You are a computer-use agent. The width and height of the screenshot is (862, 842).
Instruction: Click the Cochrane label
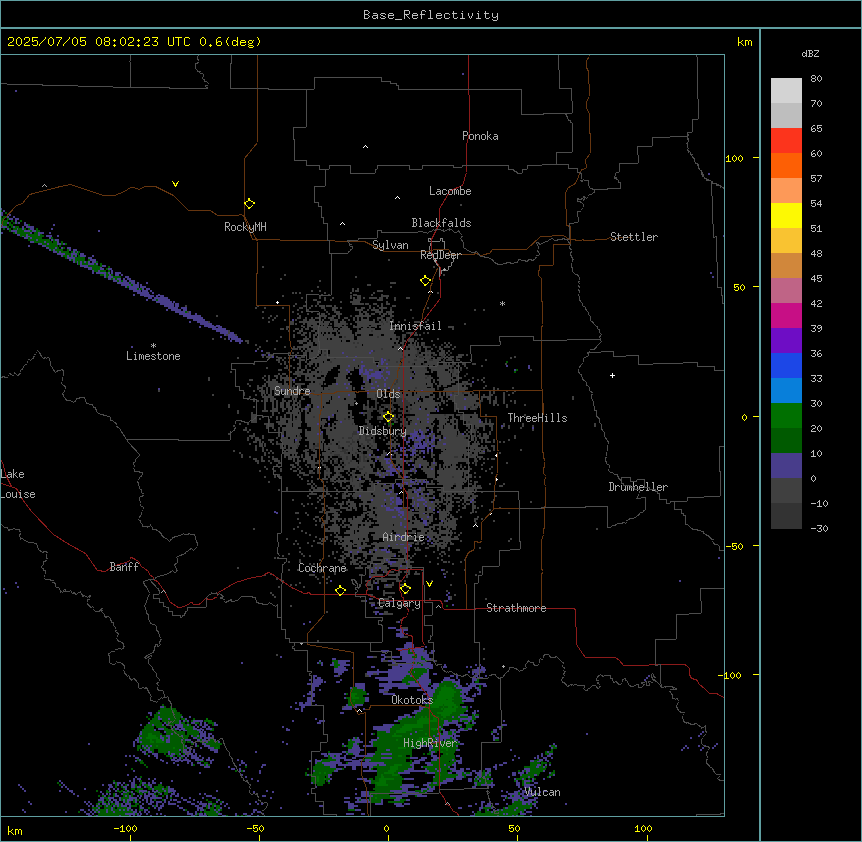(322, 568)
